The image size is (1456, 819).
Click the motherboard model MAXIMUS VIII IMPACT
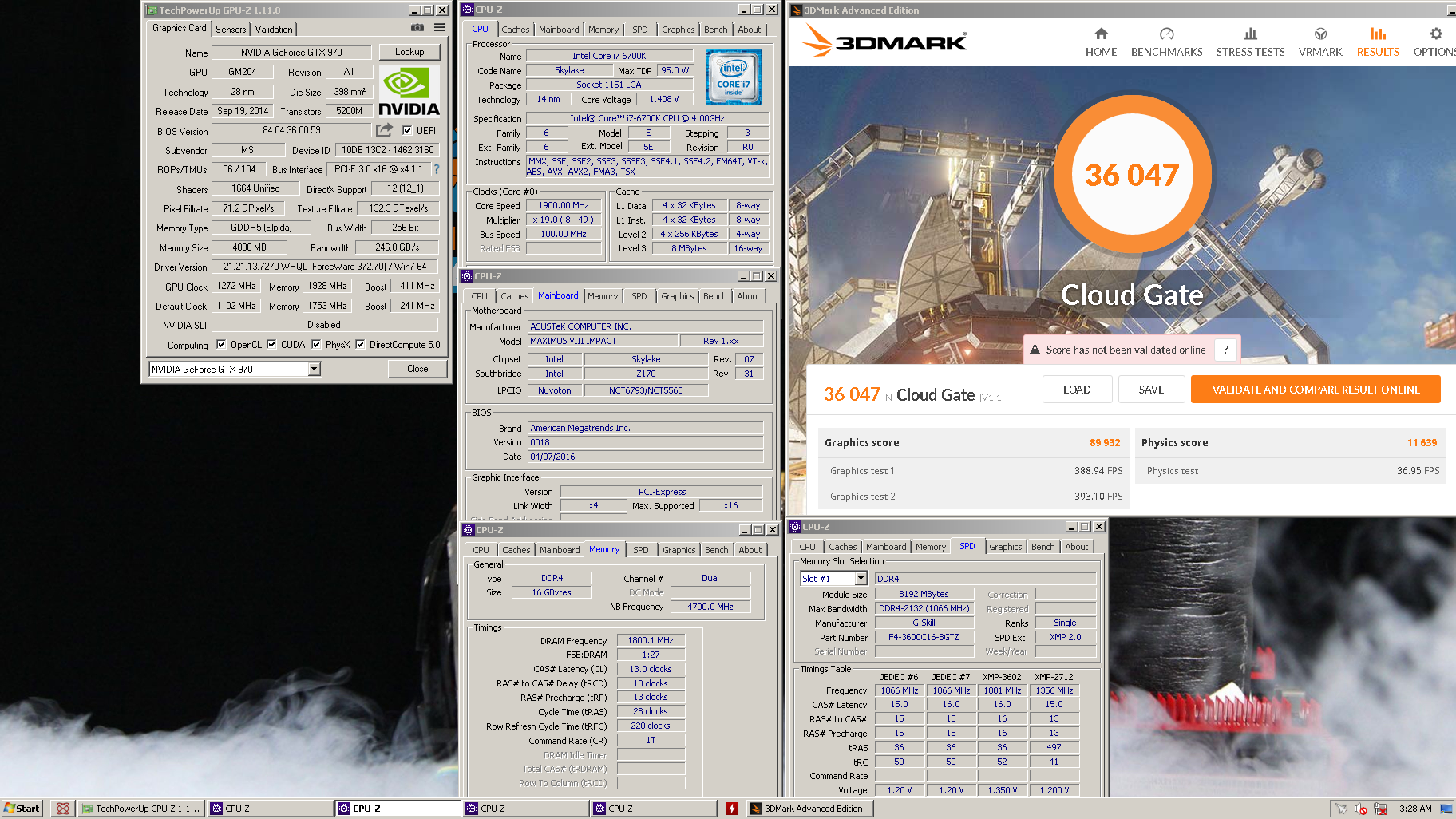[x=603, y=341]
